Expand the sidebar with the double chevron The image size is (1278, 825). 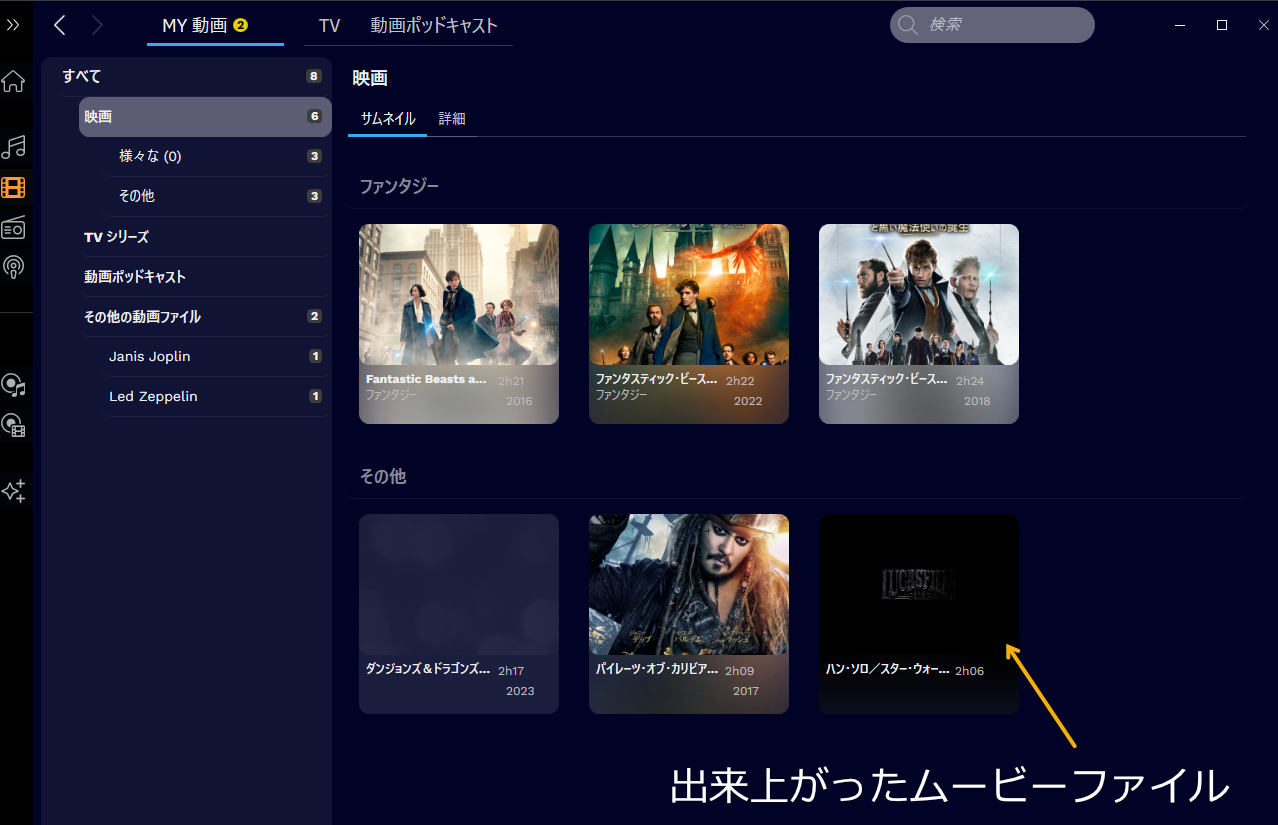[13, 25]
